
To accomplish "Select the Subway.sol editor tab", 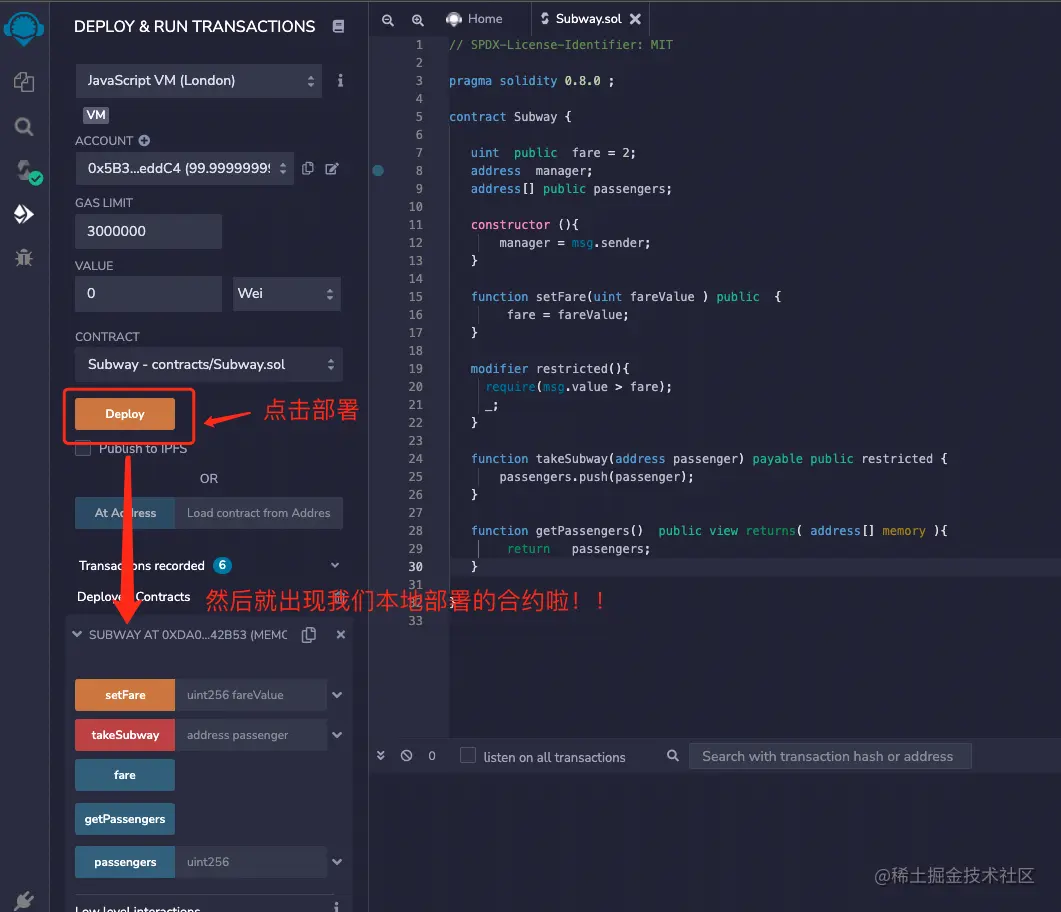I will 587,19.
